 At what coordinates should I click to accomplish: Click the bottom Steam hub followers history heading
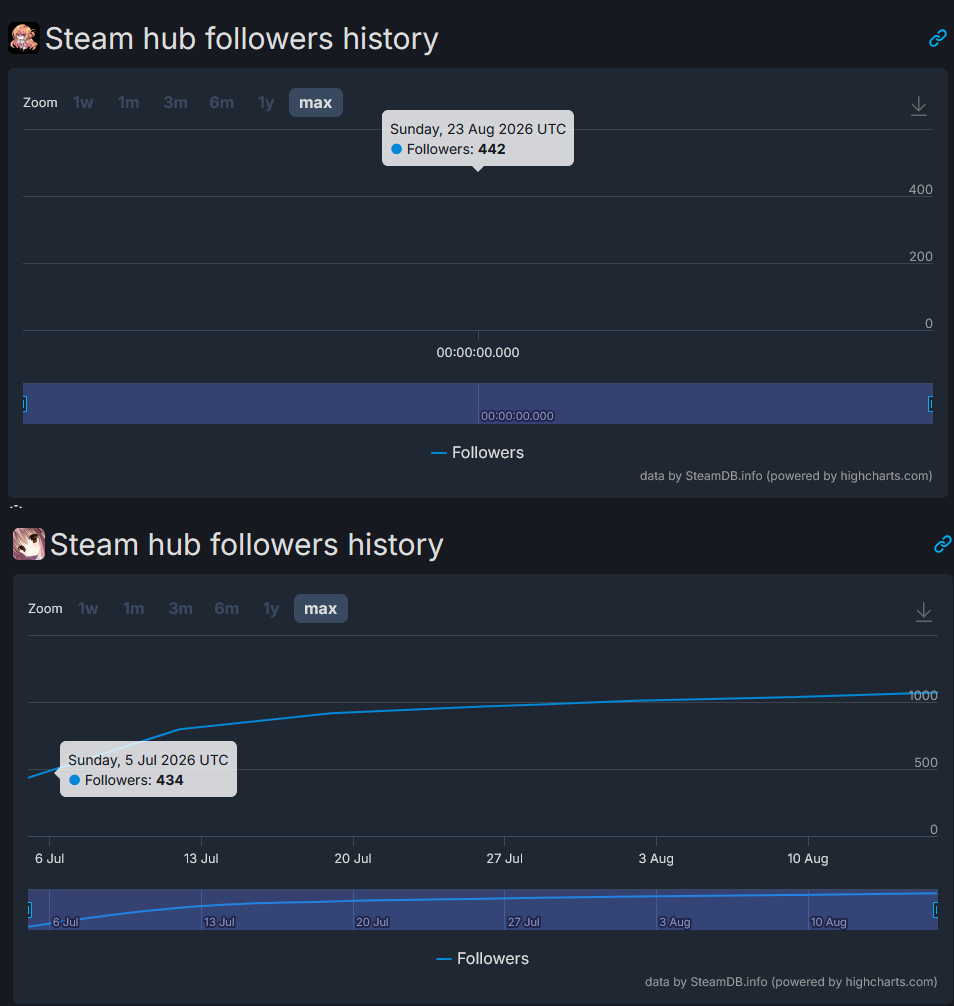[x=247, y=545]
